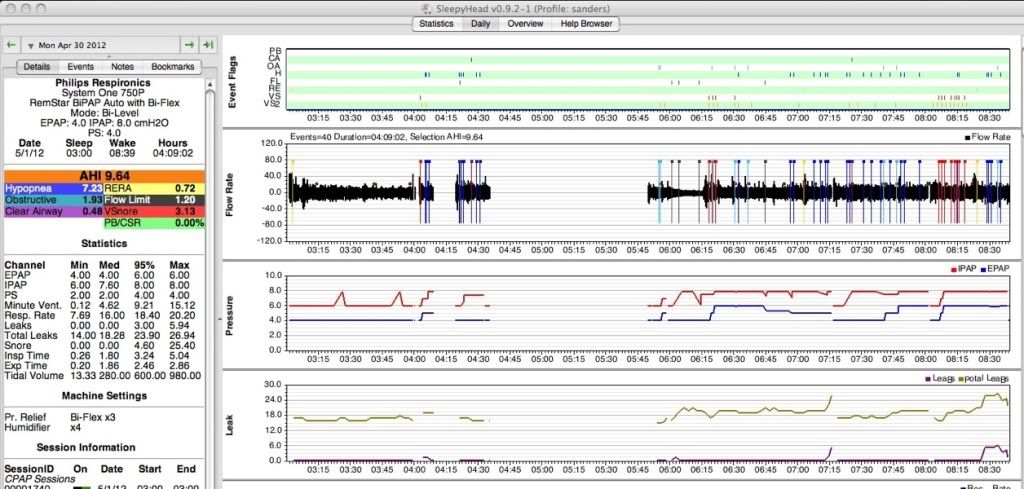Click the purple Clear Airway row
This screenshot has height=489, width=1024.
(x=54, y=212)
